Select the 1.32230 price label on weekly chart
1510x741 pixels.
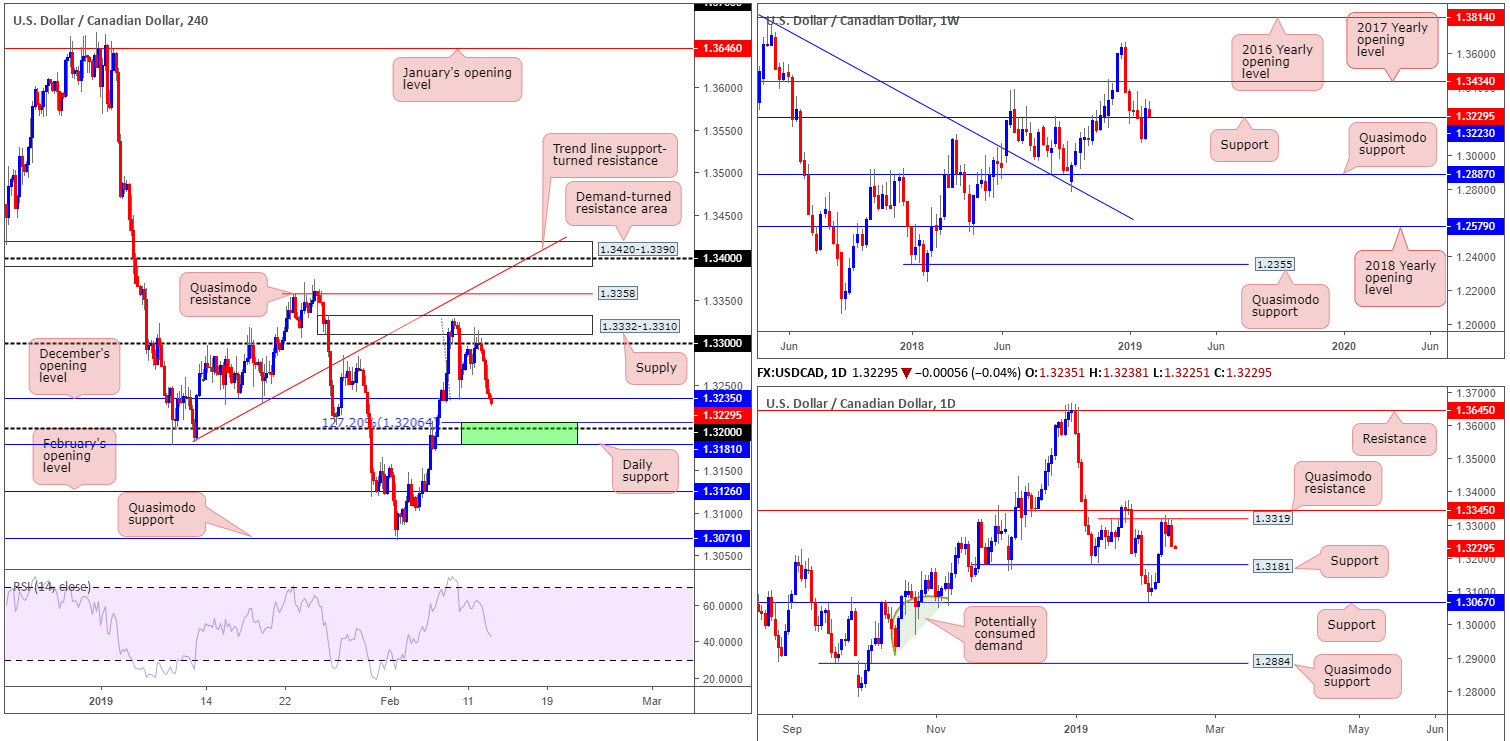(1477, 131)
